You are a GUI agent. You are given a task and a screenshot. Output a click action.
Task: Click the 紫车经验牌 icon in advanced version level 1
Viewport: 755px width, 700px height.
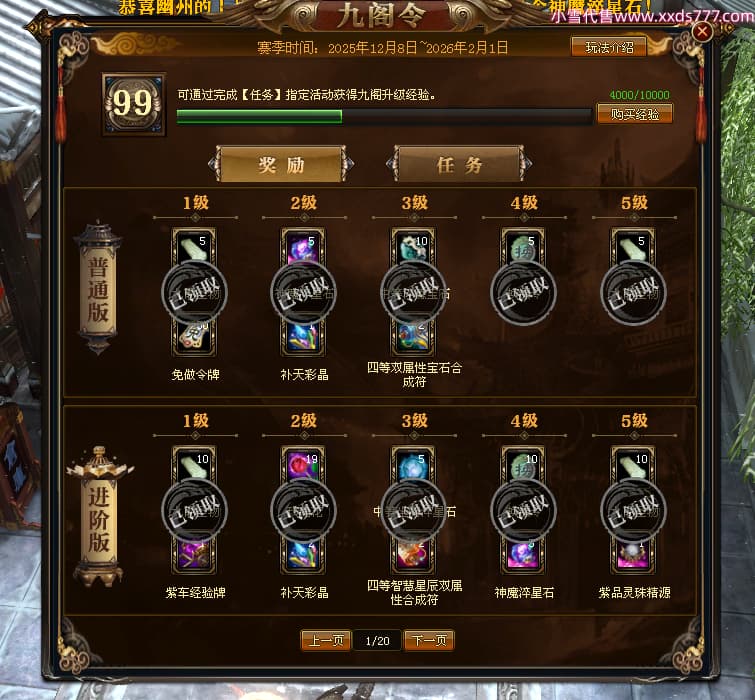194,555
